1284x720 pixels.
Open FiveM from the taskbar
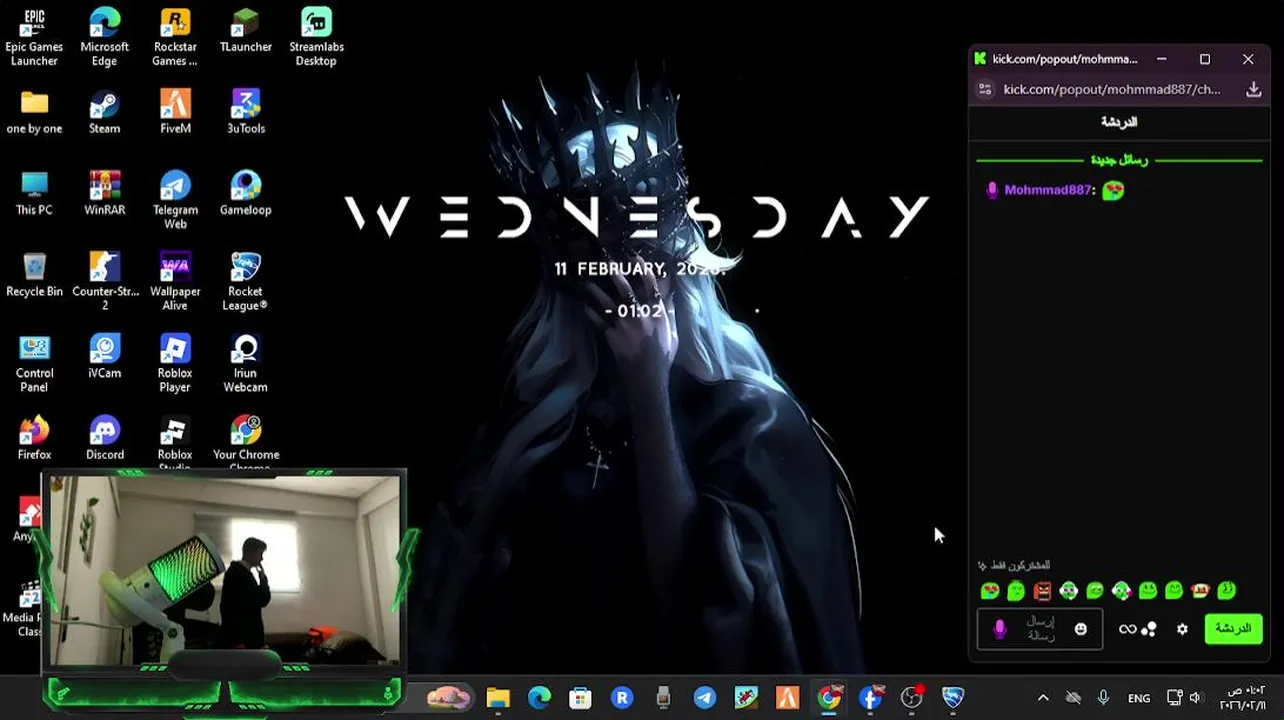[x=787, y=697]
